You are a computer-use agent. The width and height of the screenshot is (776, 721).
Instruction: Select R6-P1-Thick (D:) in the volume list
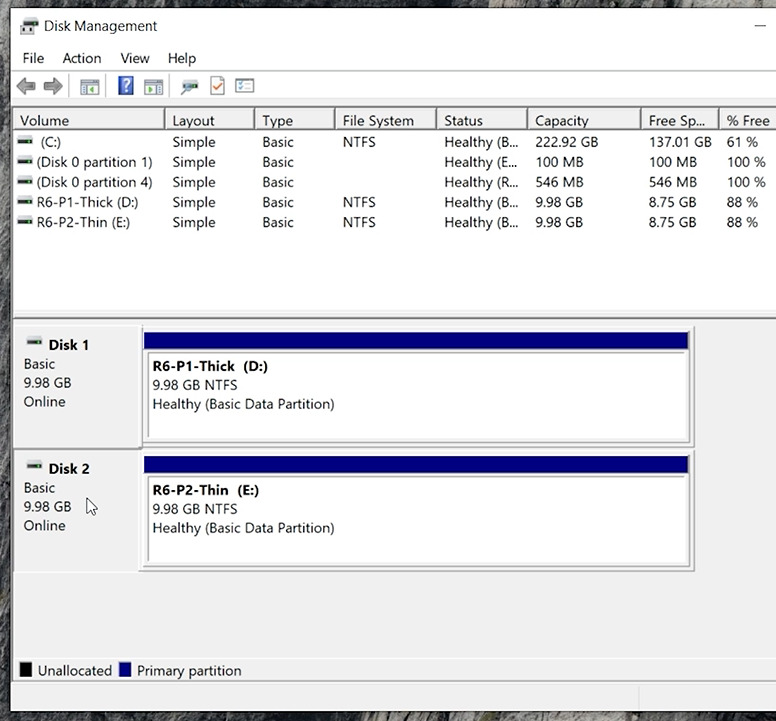pos(394,202)
